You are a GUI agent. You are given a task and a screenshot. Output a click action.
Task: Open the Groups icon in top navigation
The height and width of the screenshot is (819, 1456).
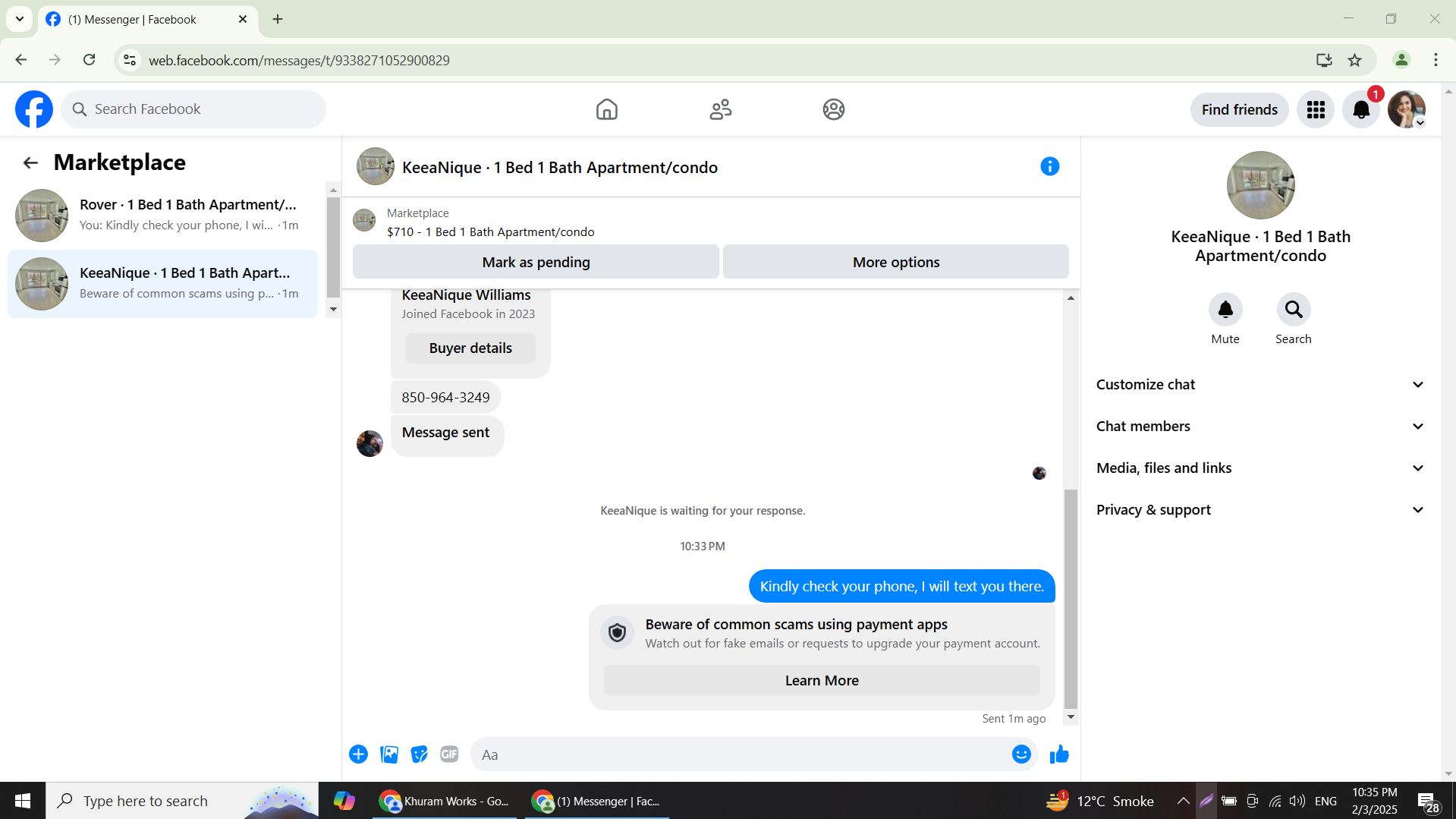(834, 109)
